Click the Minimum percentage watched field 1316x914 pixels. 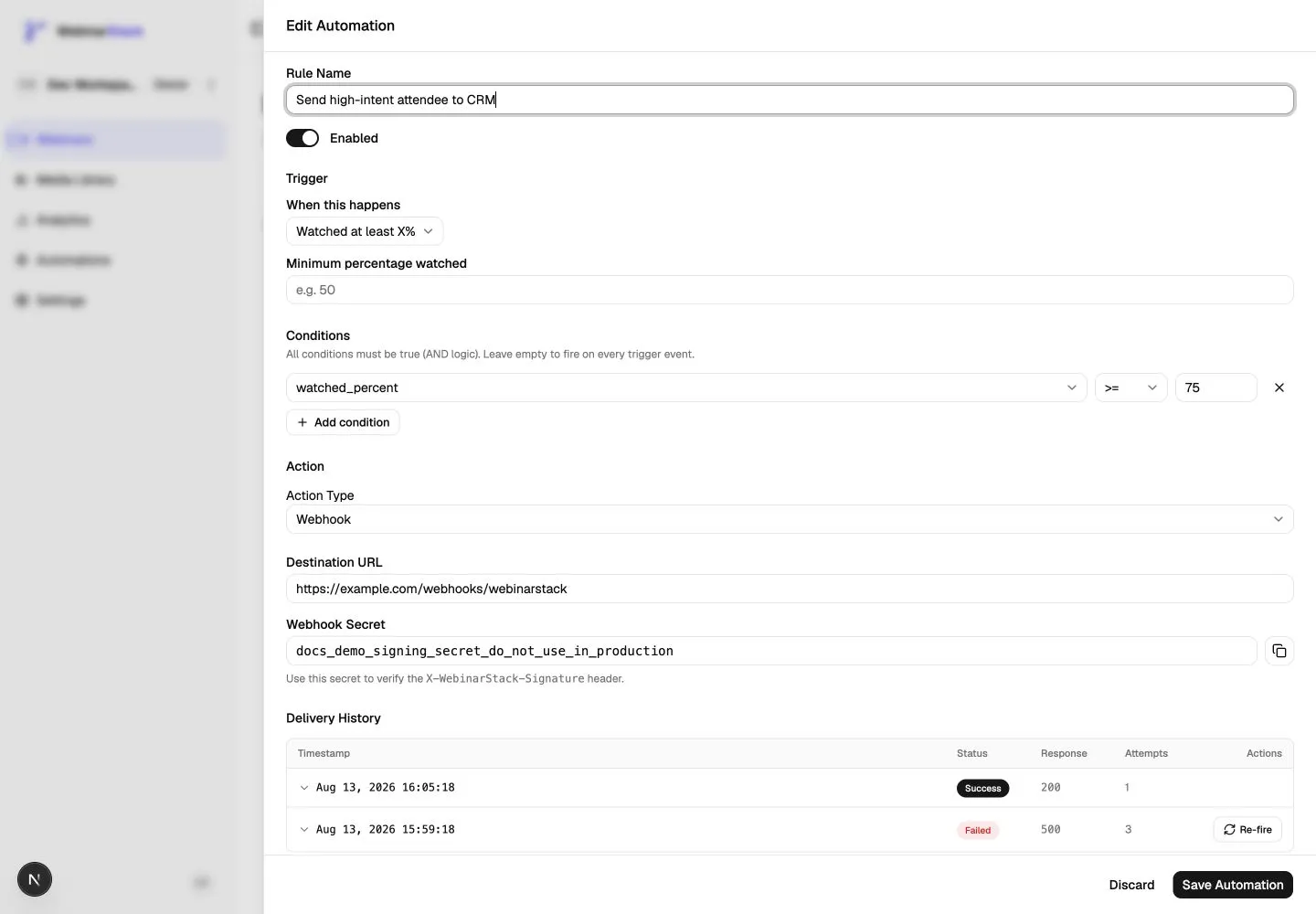coord(790,290)
